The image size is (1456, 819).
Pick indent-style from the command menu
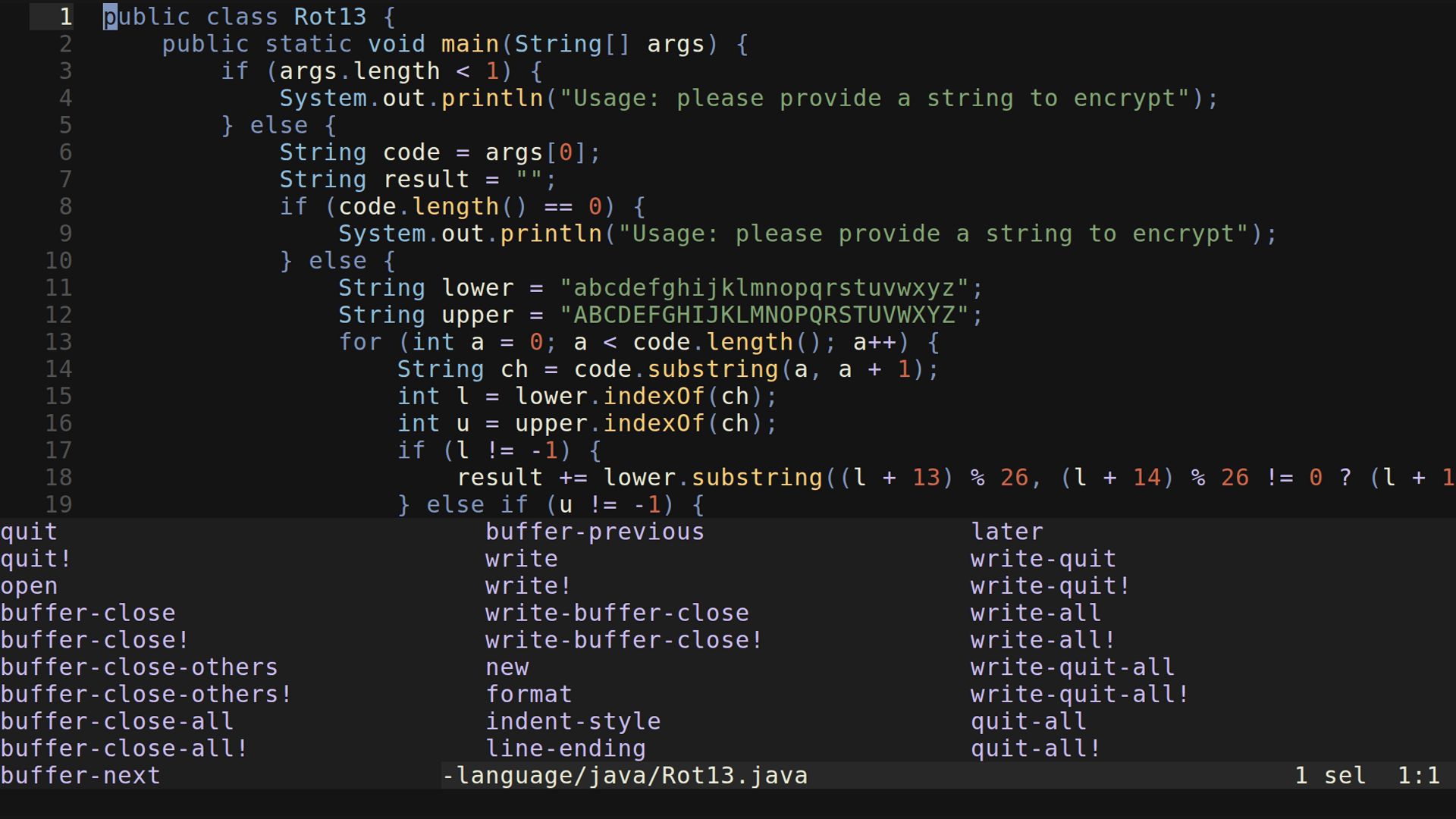pyautogui.click(x=573, y=722)
